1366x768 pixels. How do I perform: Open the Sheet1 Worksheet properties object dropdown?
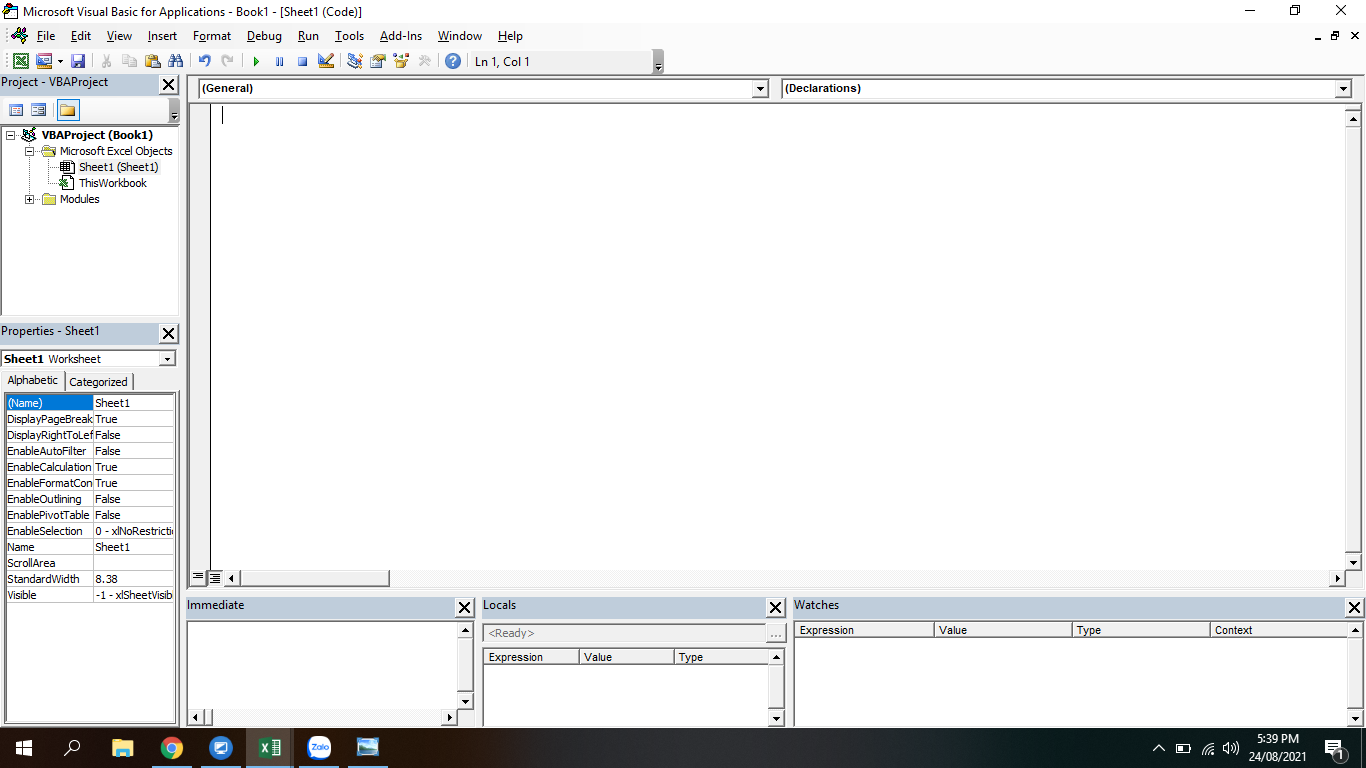point(167,359)
